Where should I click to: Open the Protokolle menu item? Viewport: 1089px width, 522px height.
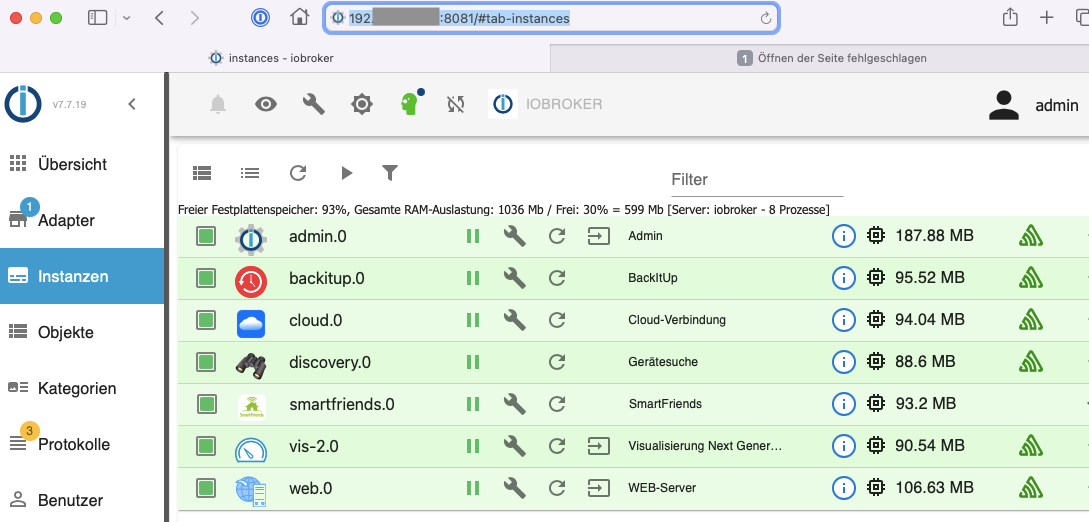[74, 444]
